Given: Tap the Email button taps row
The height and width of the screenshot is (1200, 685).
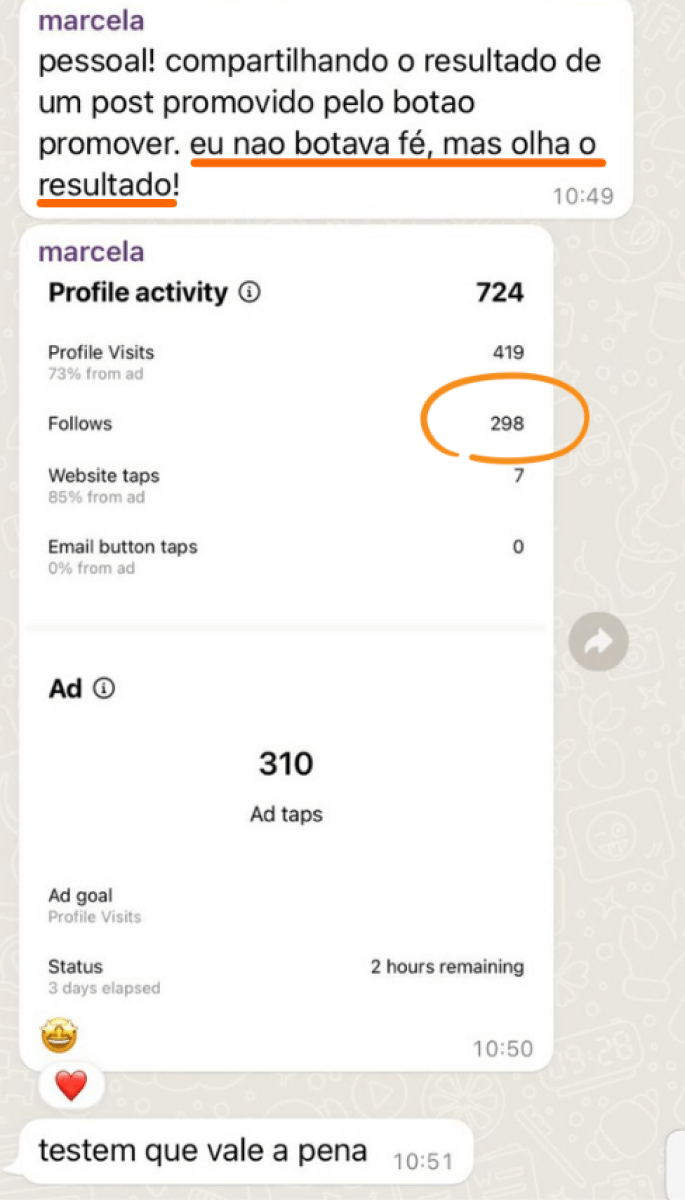Looking at the screenshot, I should (x=286, y=557).
